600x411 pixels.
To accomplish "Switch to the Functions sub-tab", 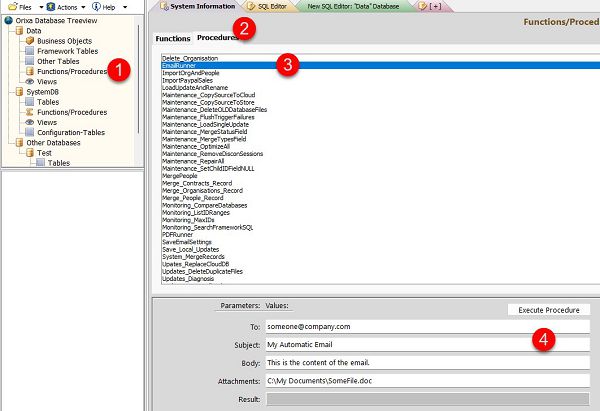I will click(x=172, y=38).
